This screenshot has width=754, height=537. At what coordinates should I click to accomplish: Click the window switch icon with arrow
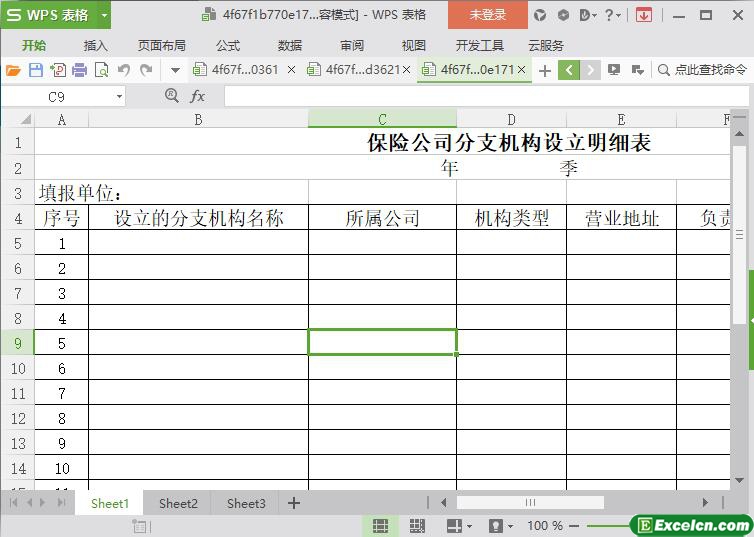[x=638, y=70]
